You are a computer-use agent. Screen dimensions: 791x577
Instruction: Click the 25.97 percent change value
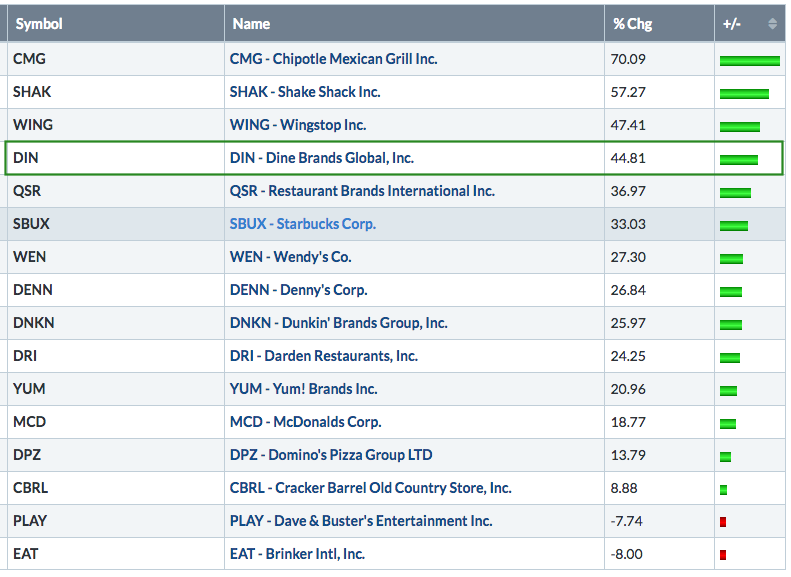click(x=628, y=323)
